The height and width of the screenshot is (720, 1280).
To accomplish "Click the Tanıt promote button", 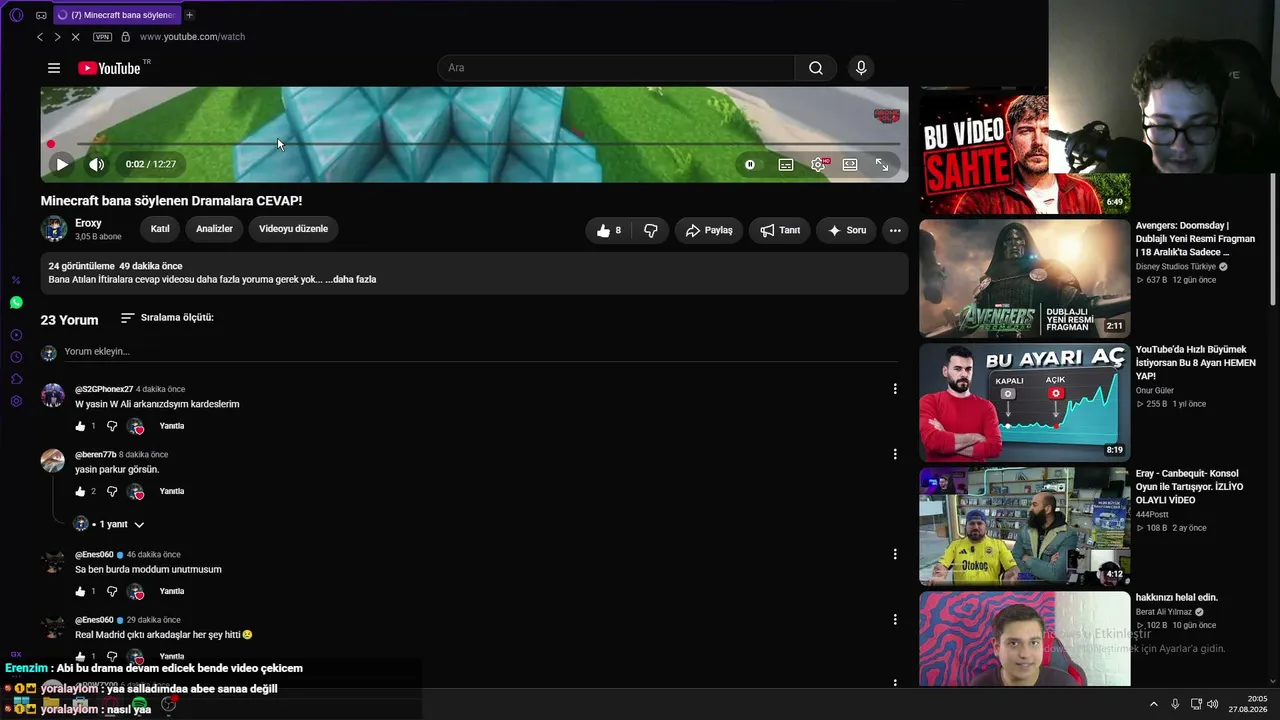I will pyautogui.click(x=780, y=230).
